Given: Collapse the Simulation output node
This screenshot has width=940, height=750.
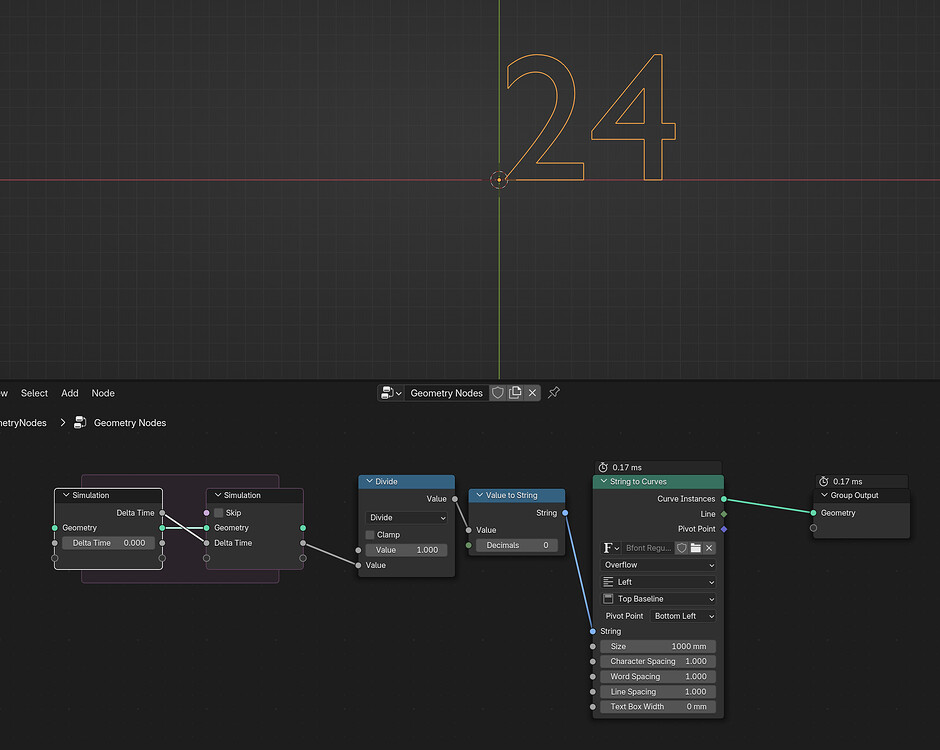Looking at the screenshot, I should (218, 495).
